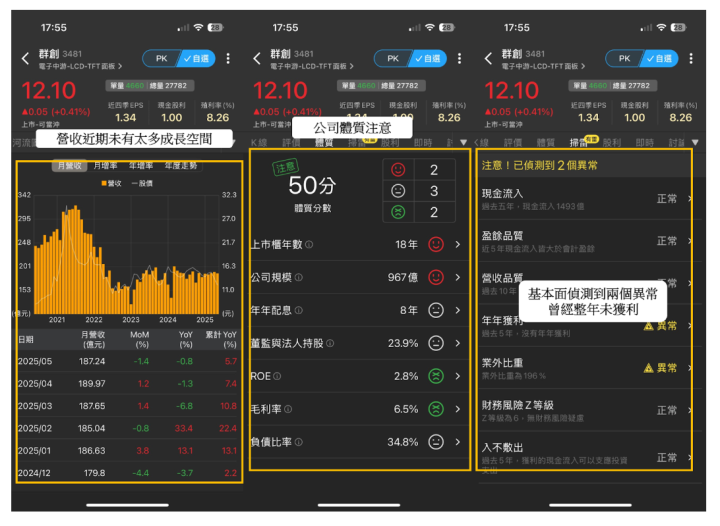720x526 pixels.
Task: Tap info icon beside 公司規模
Action: (299, 278)
